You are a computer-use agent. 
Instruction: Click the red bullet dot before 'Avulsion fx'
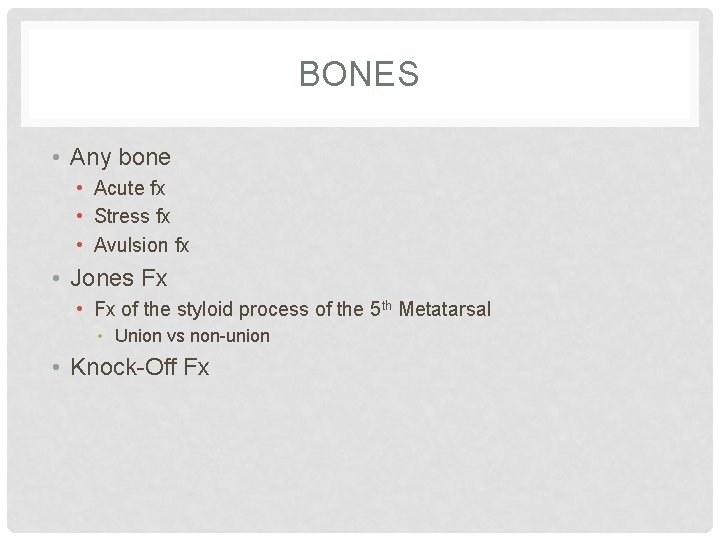point(80,245)
